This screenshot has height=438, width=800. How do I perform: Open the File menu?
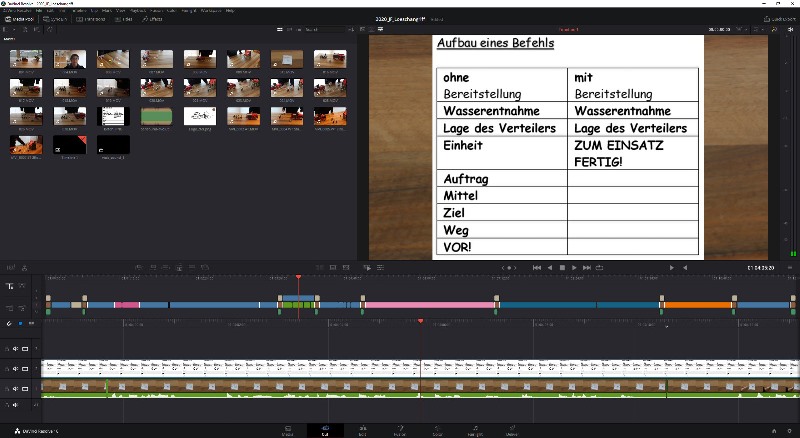pos(39,11)
